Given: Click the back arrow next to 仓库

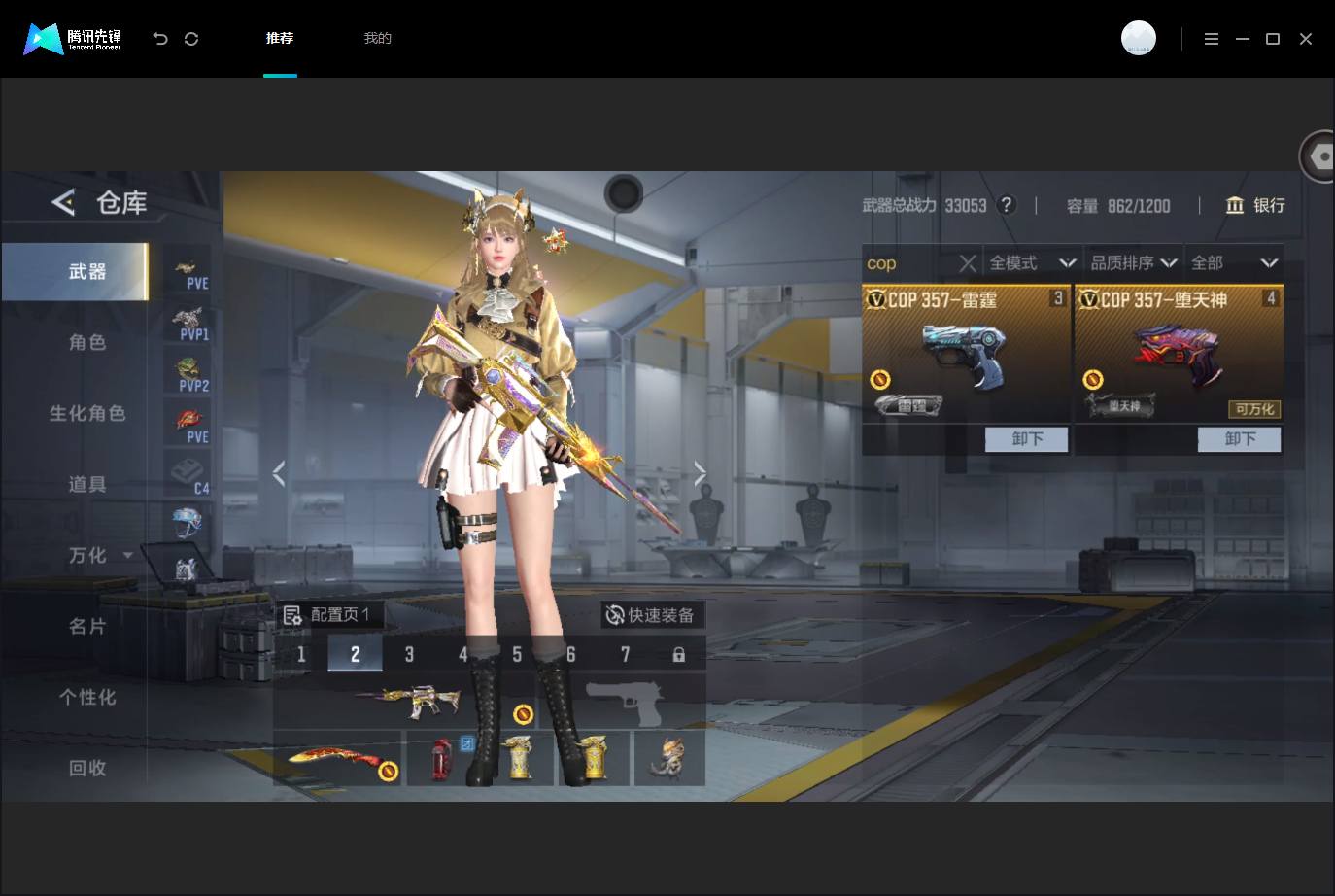Looking at the screenshot, I should [x=63, y=202].
